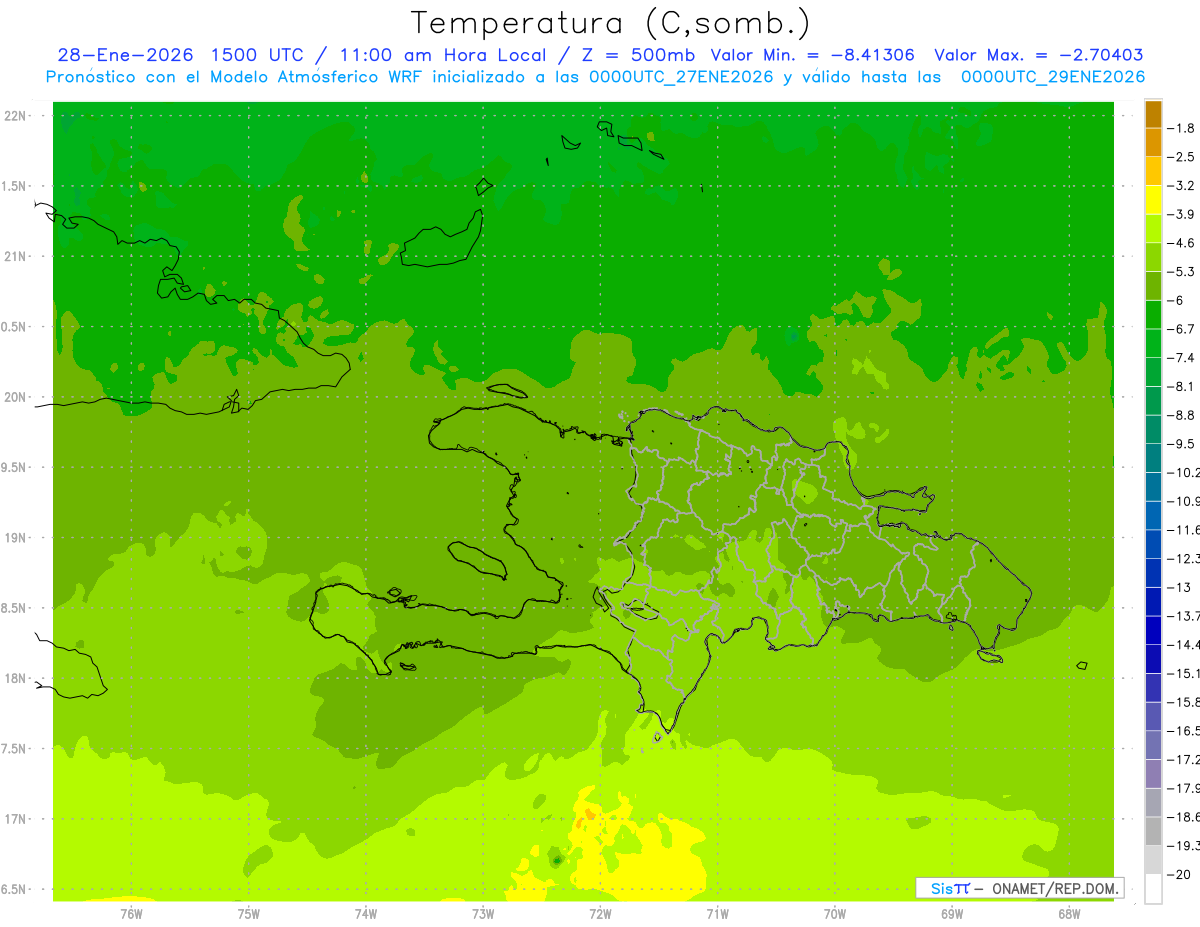The height and width of the screenshot is (927, 1200).
Task: Click the '-3.9' colorbar value
Action: coord(1181,214)
